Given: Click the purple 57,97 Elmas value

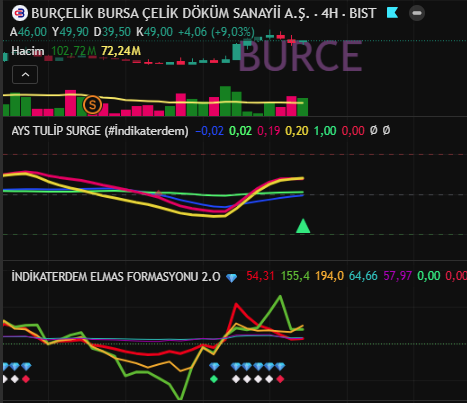Looking at the screenshot, I should [x=398, y=276].
